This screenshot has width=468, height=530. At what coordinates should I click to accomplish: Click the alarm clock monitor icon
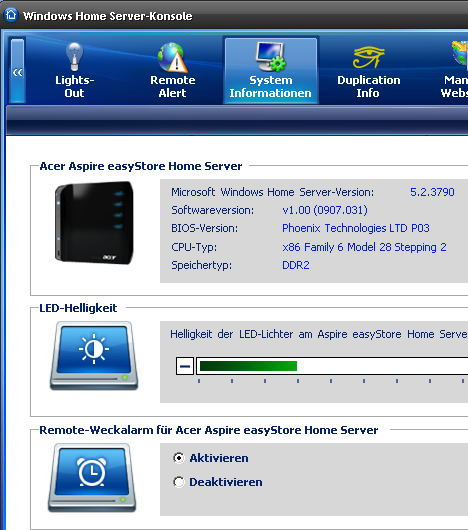[x=92, y=478]
